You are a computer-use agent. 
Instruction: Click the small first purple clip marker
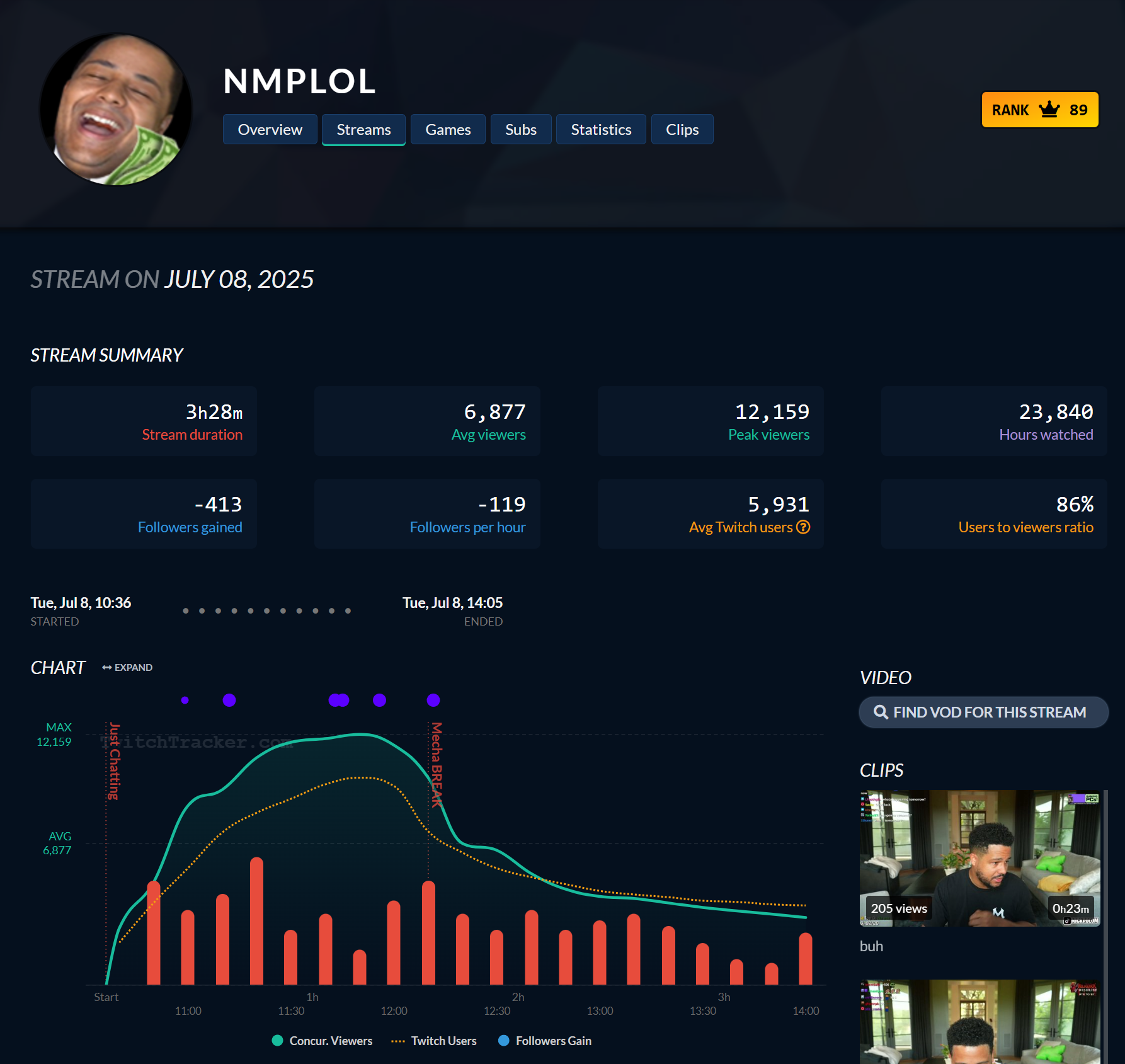(x=185, y=700)
